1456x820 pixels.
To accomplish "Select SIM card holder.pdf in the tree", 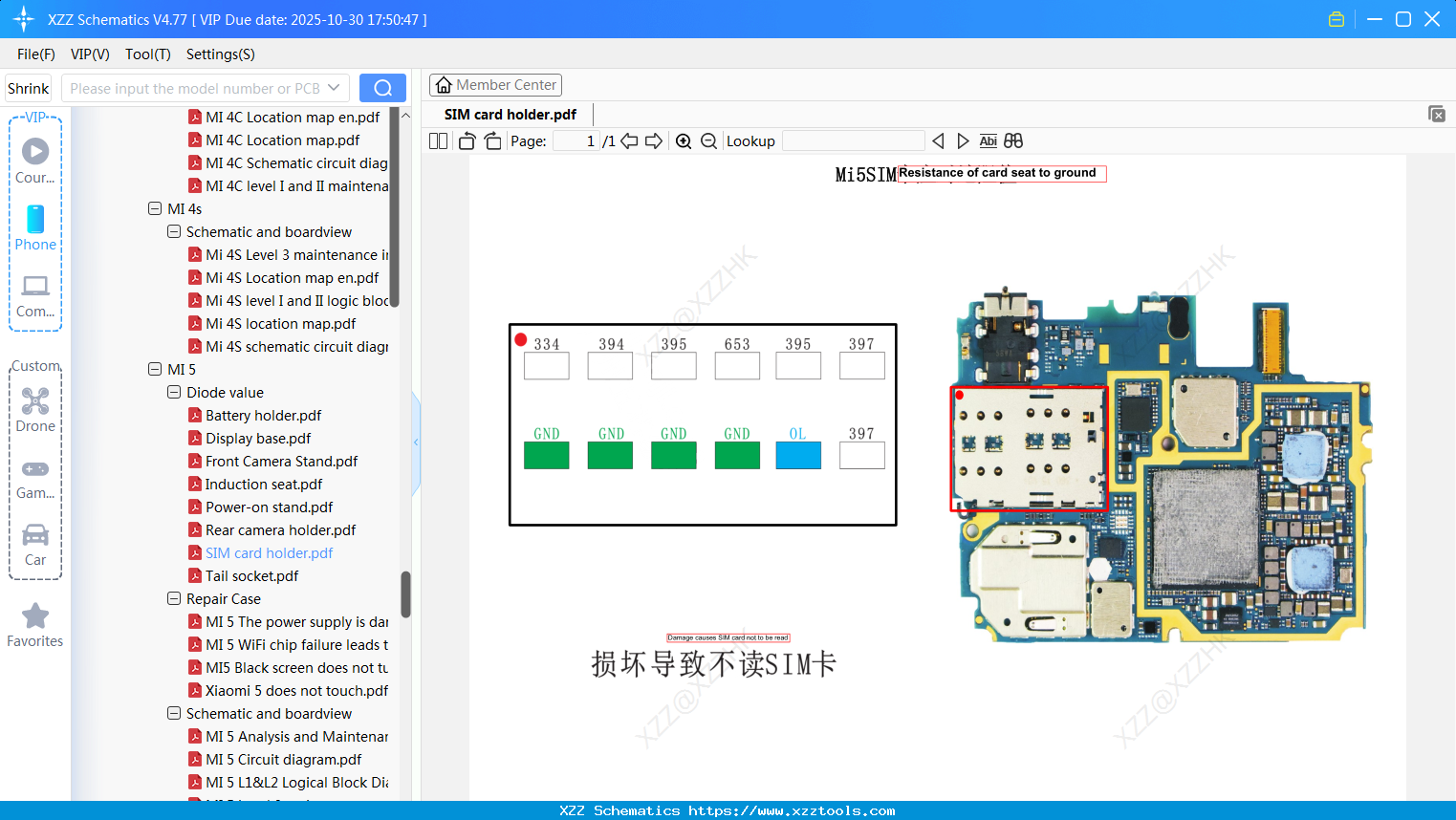I will tap(269, 553).
